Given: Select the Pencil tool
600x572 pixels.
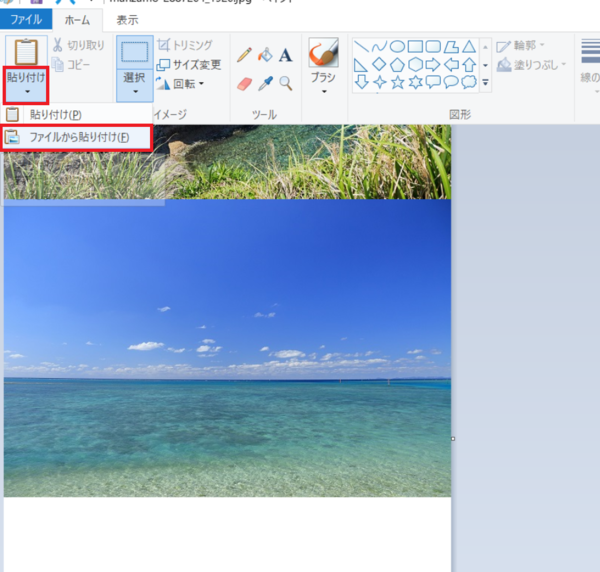Looking at the screenshot, I should click(244, 55).
